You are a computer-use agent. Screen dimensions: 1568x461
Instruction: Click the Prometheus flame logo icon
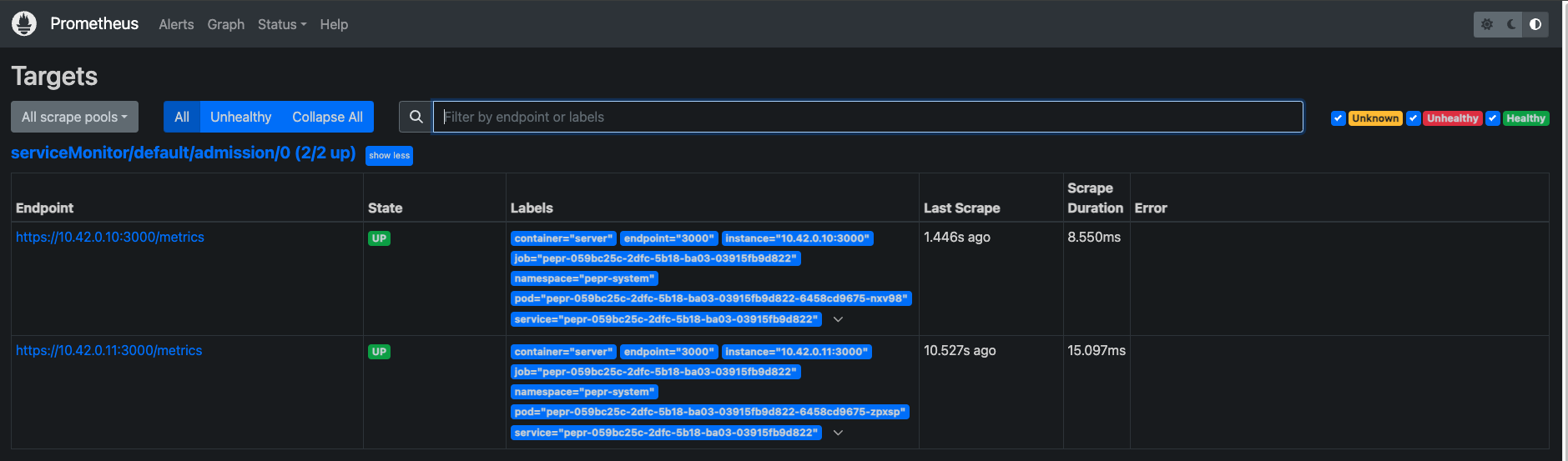[x=24, y=24]
